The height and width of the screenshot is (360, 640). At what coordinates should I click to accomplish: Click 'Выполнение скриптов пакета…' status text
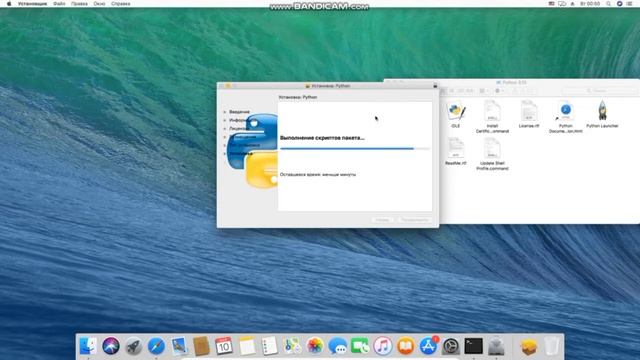tap(322, 138)
